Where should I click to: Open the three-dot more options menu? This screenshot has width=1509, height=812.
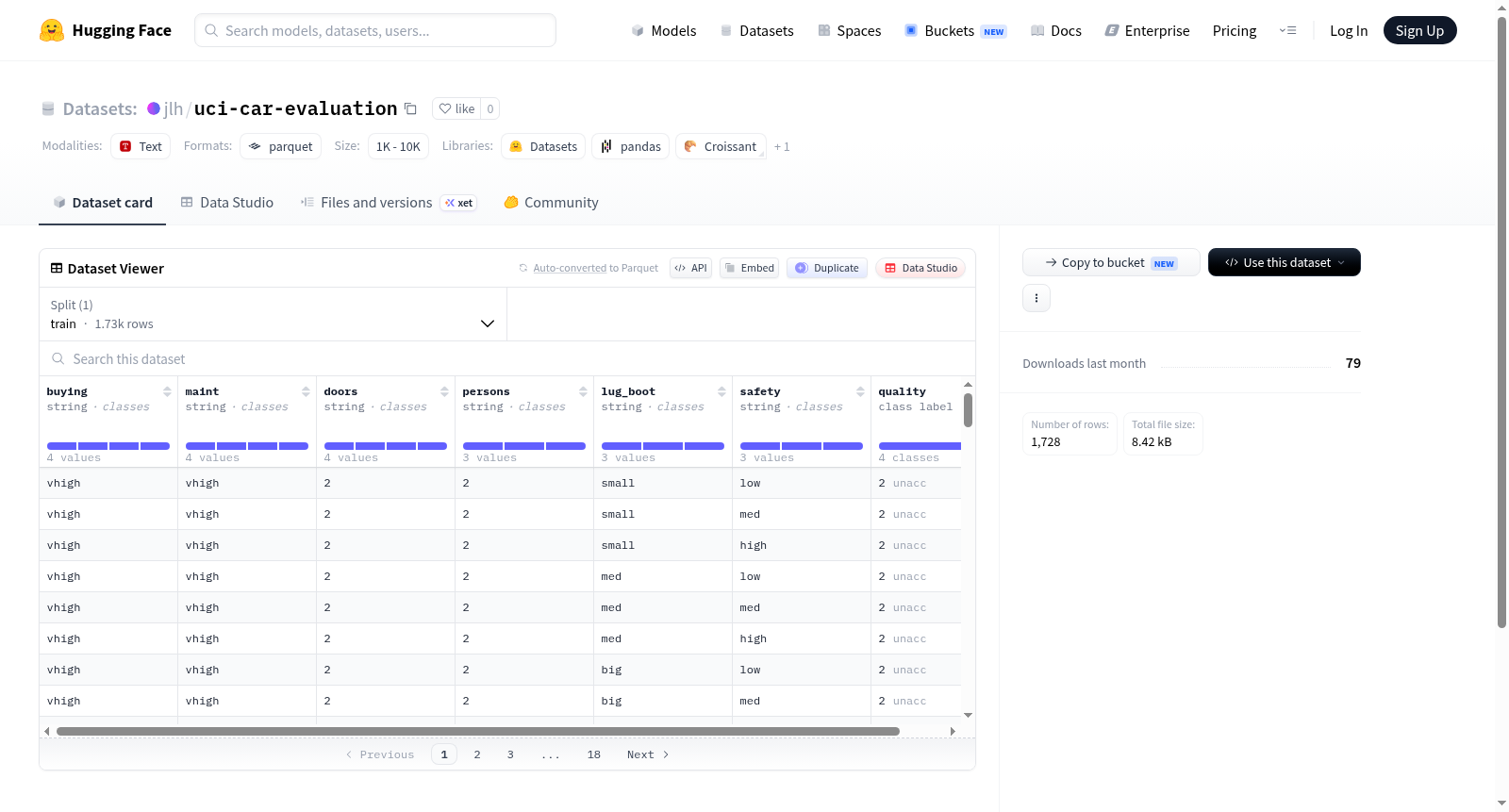(1036, 298)
